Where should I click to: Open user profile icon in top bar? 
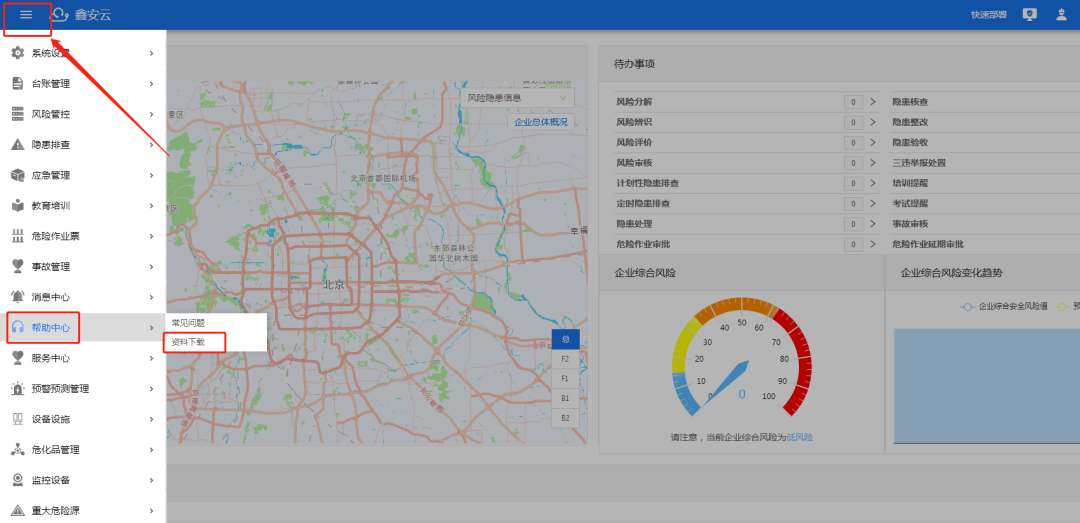pyautogui.click(x=1061, y=15)
